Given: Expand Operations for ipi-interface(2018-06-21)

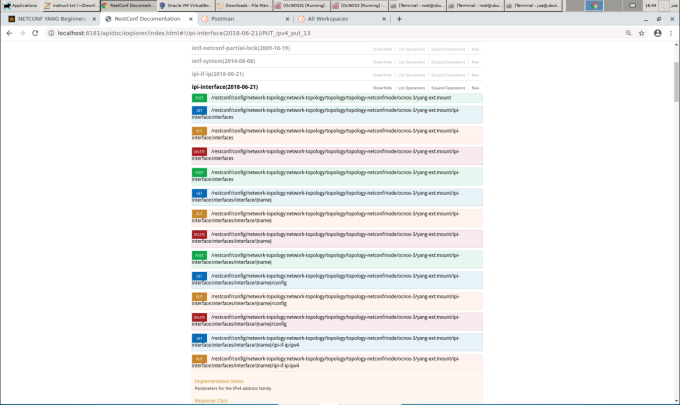Looking at the screenshot, I should click(449, 87).
